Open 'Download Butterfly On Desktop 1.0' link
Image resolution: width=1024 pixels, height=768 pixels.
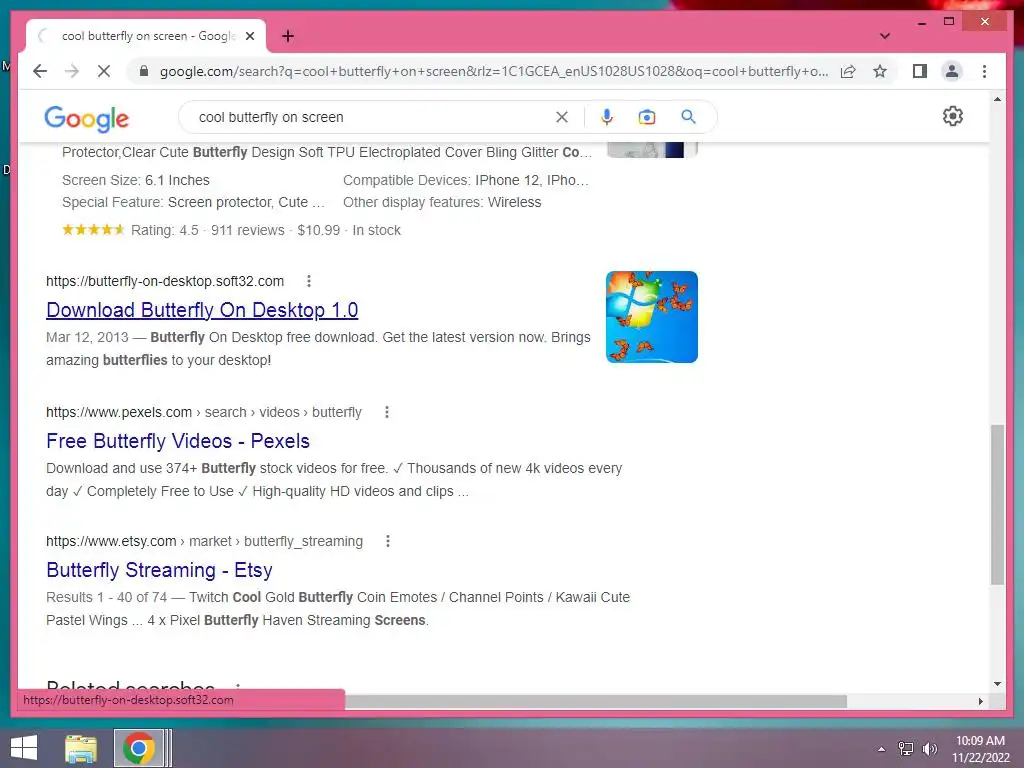(202, 310)
